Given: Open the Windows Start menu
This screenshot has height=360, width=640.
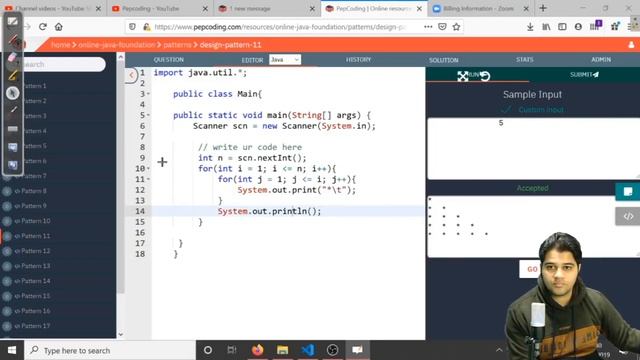Looking at the screenshot, I should point(12,350).
